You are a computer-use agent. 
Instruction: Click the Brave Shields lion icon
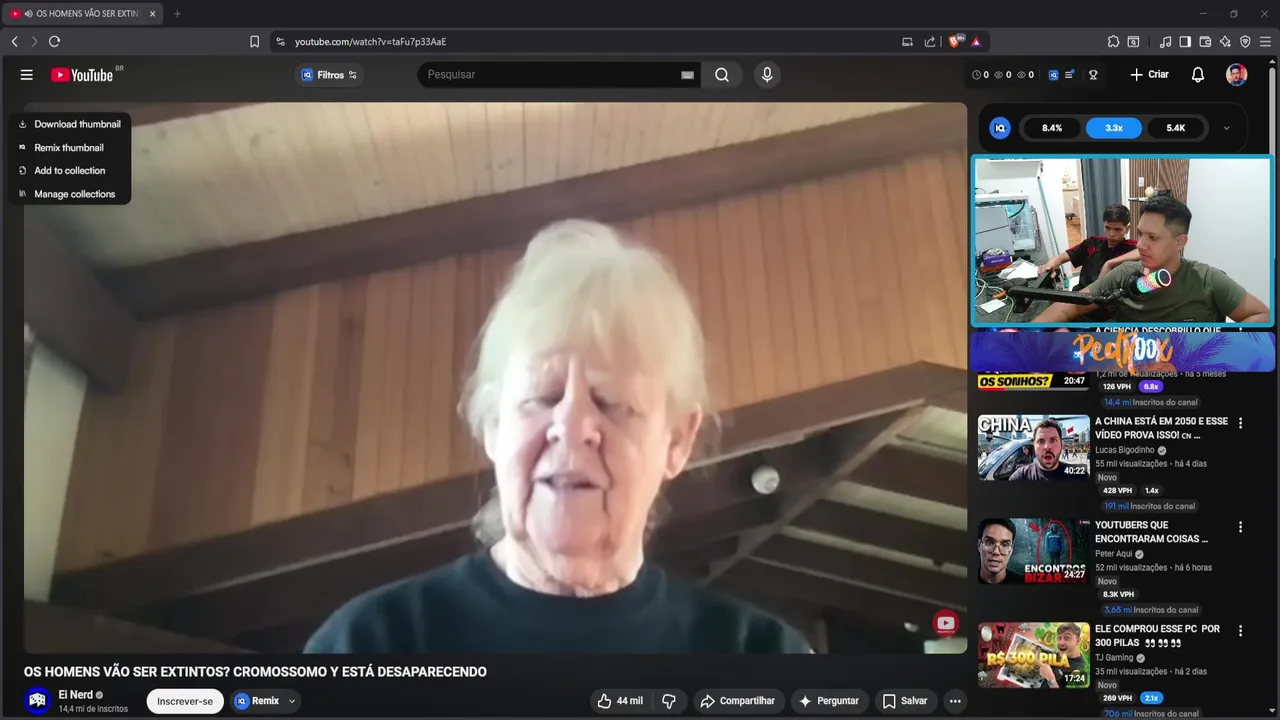955,42
